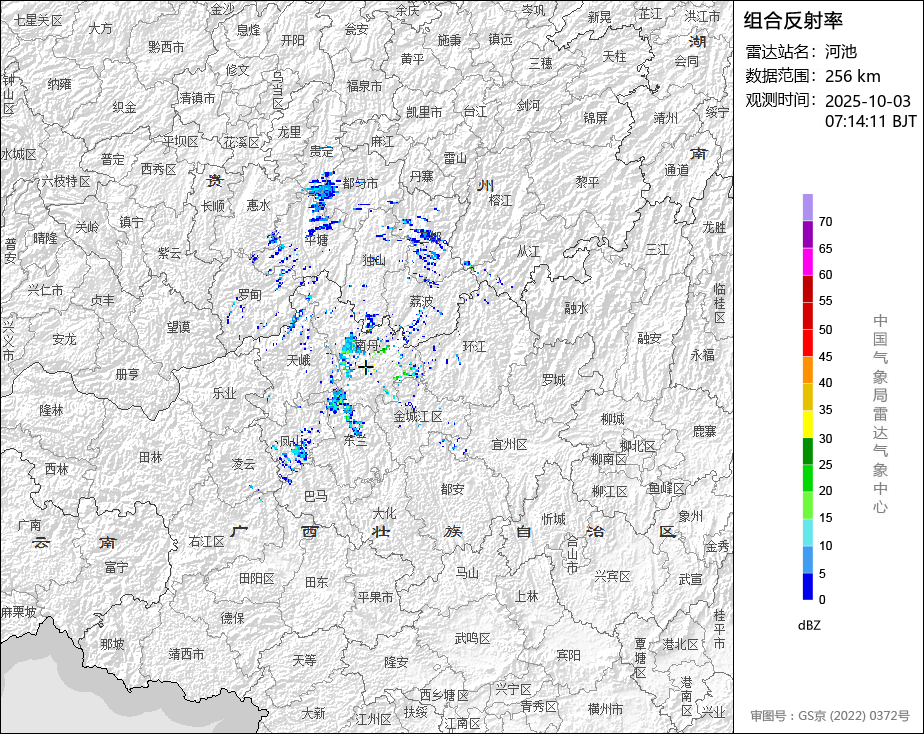This screenshot has width=924, height=734.
Task: Select the yellow 30–35 dBZ legend color
Action: pos(807,424)
